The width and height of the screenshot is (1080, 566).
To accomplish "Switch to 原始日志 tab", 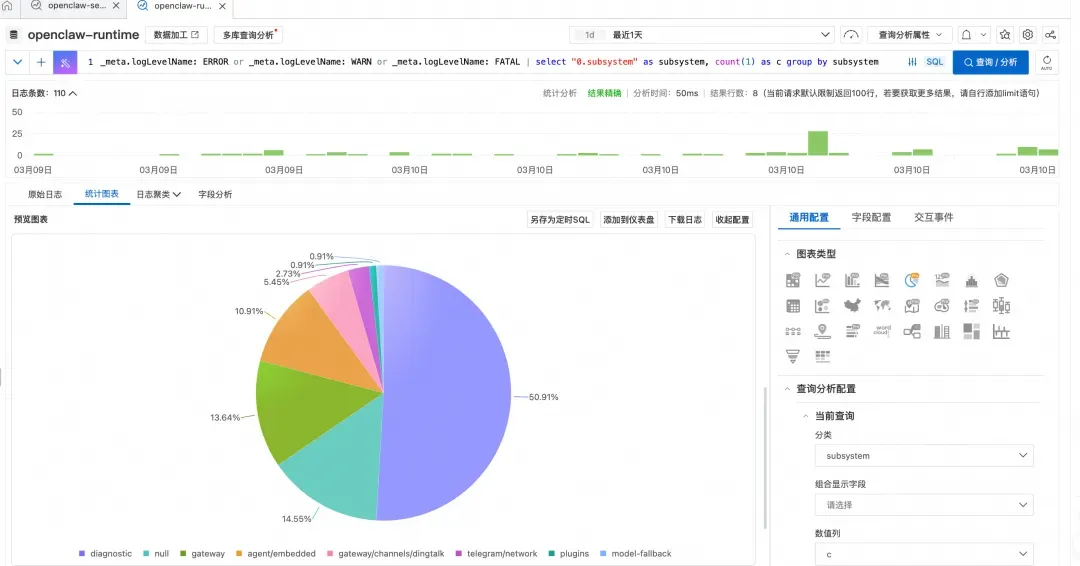I will (45, 194).
